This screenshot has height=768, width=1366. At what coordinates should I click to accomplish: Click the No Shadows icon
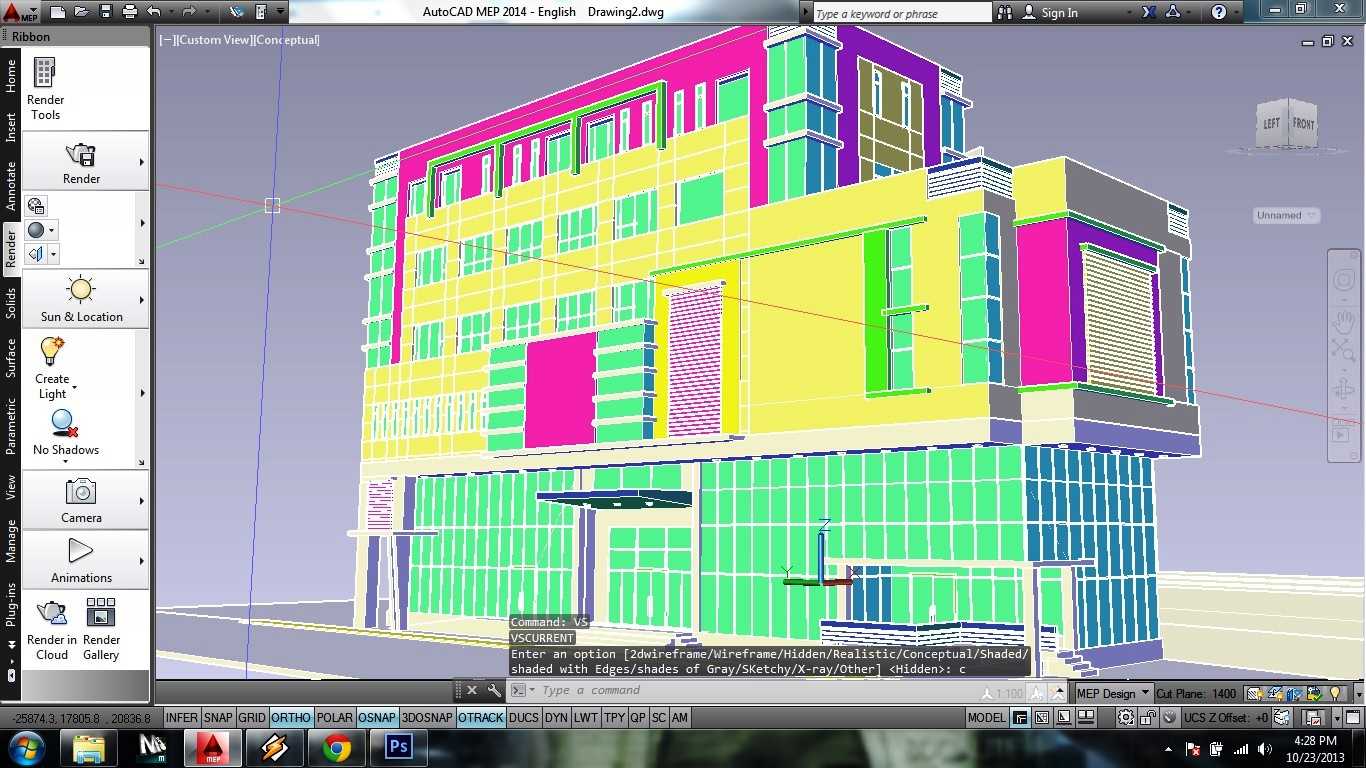pos(65,424)
